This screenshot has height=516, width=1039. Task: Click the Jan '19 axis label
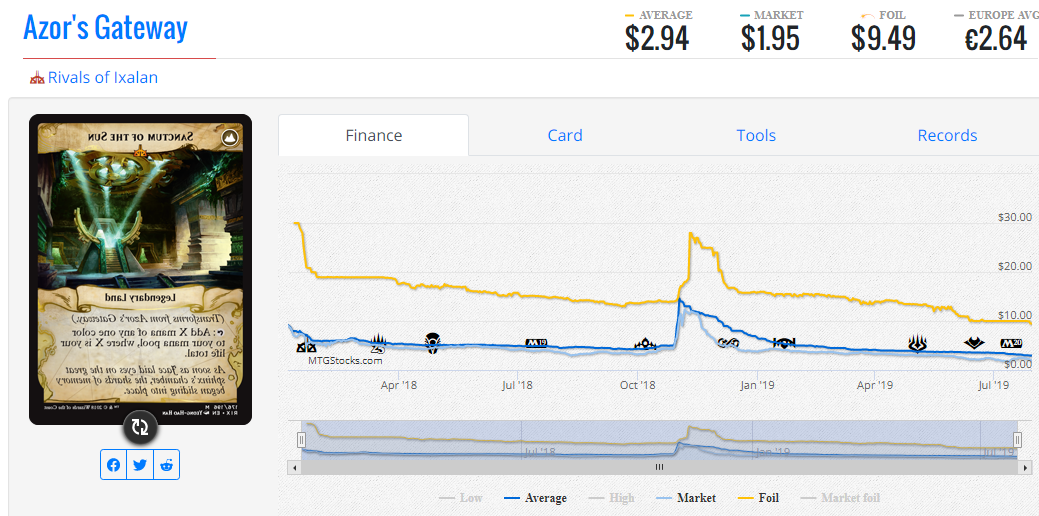coord(757,384)
